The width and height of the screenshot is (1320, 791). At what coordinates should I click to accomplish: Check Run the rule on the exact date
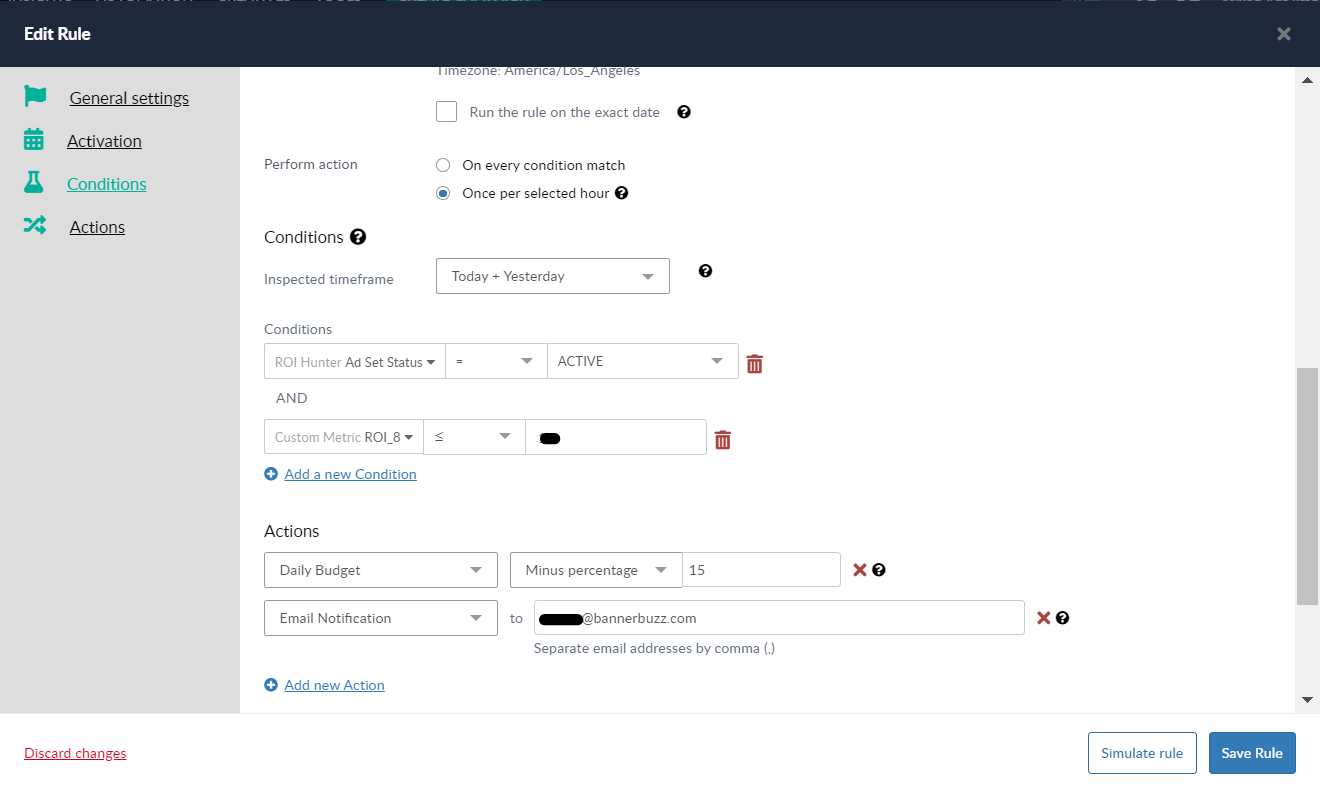(447, 112)
